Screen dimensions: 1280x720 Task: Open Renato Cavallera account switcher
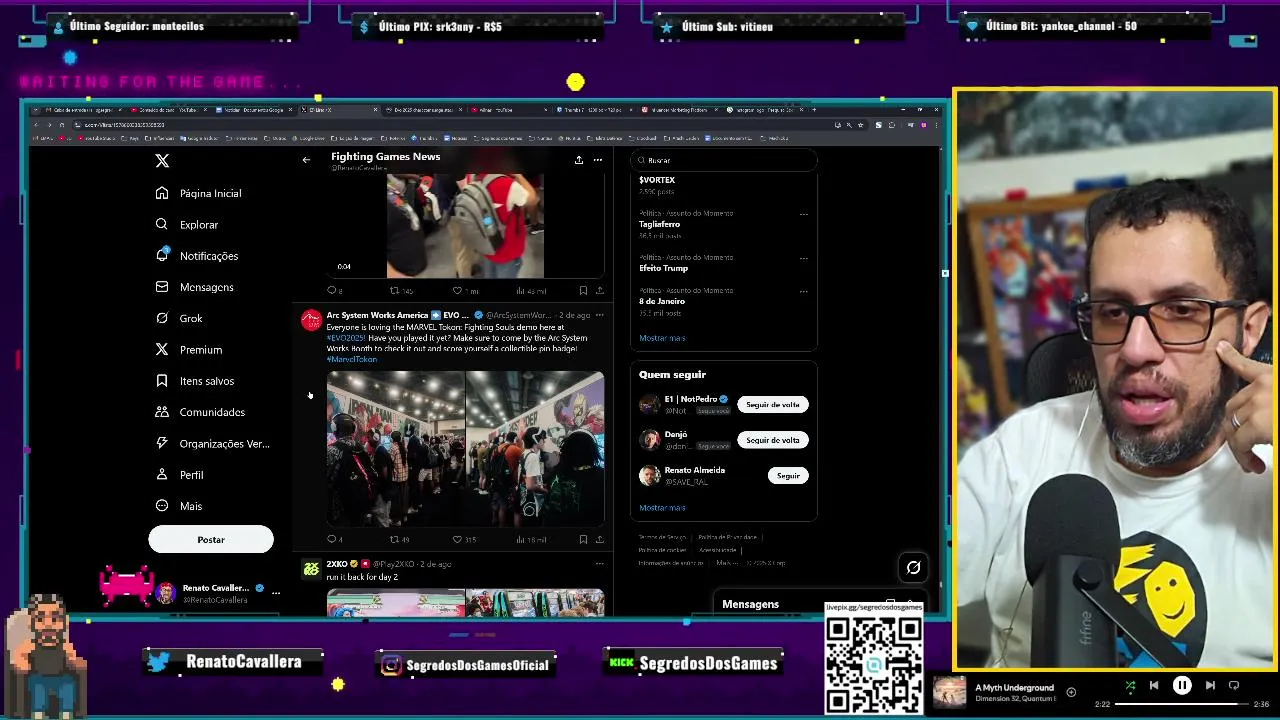coord(219,593)
